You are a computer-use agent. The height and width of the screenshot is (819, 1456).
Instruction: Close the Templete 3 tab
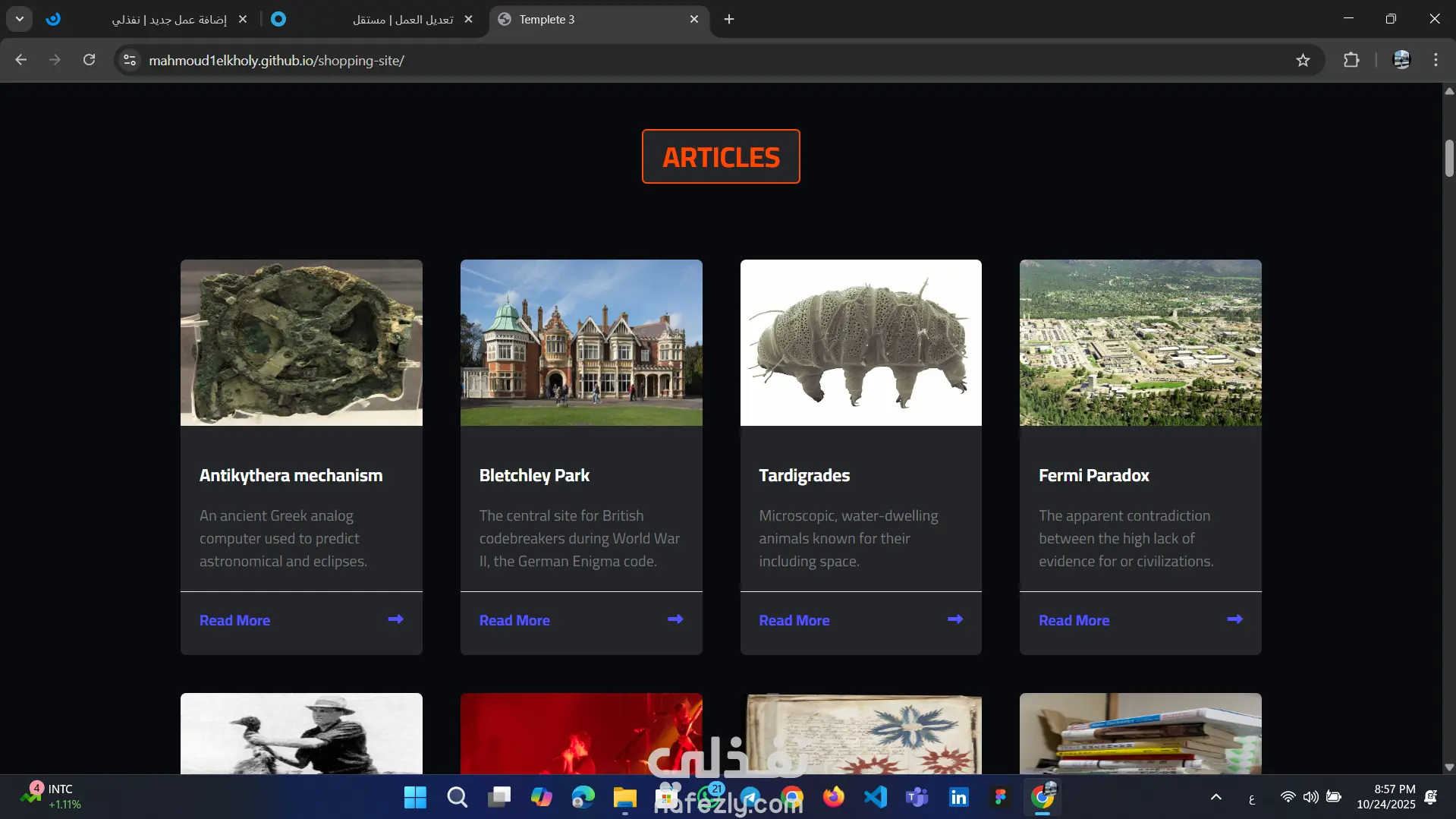tap(694, 19)
